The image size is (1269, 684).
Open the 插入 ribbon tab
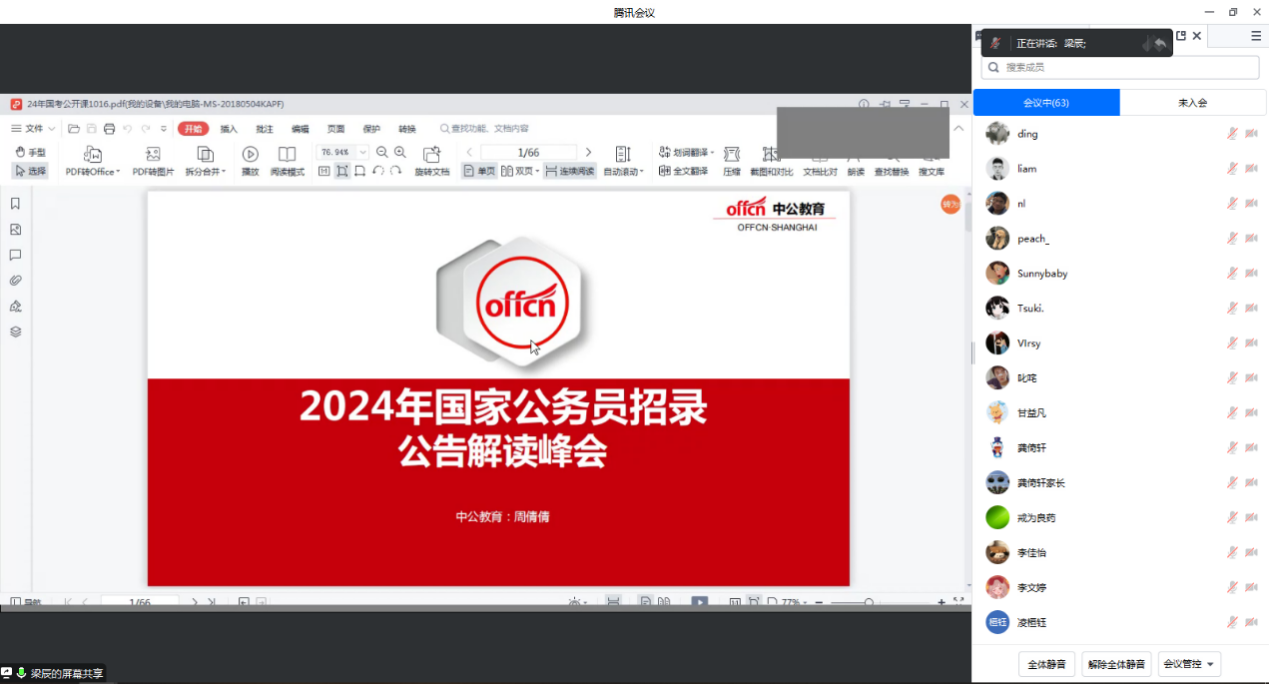[x=229, y=129]
